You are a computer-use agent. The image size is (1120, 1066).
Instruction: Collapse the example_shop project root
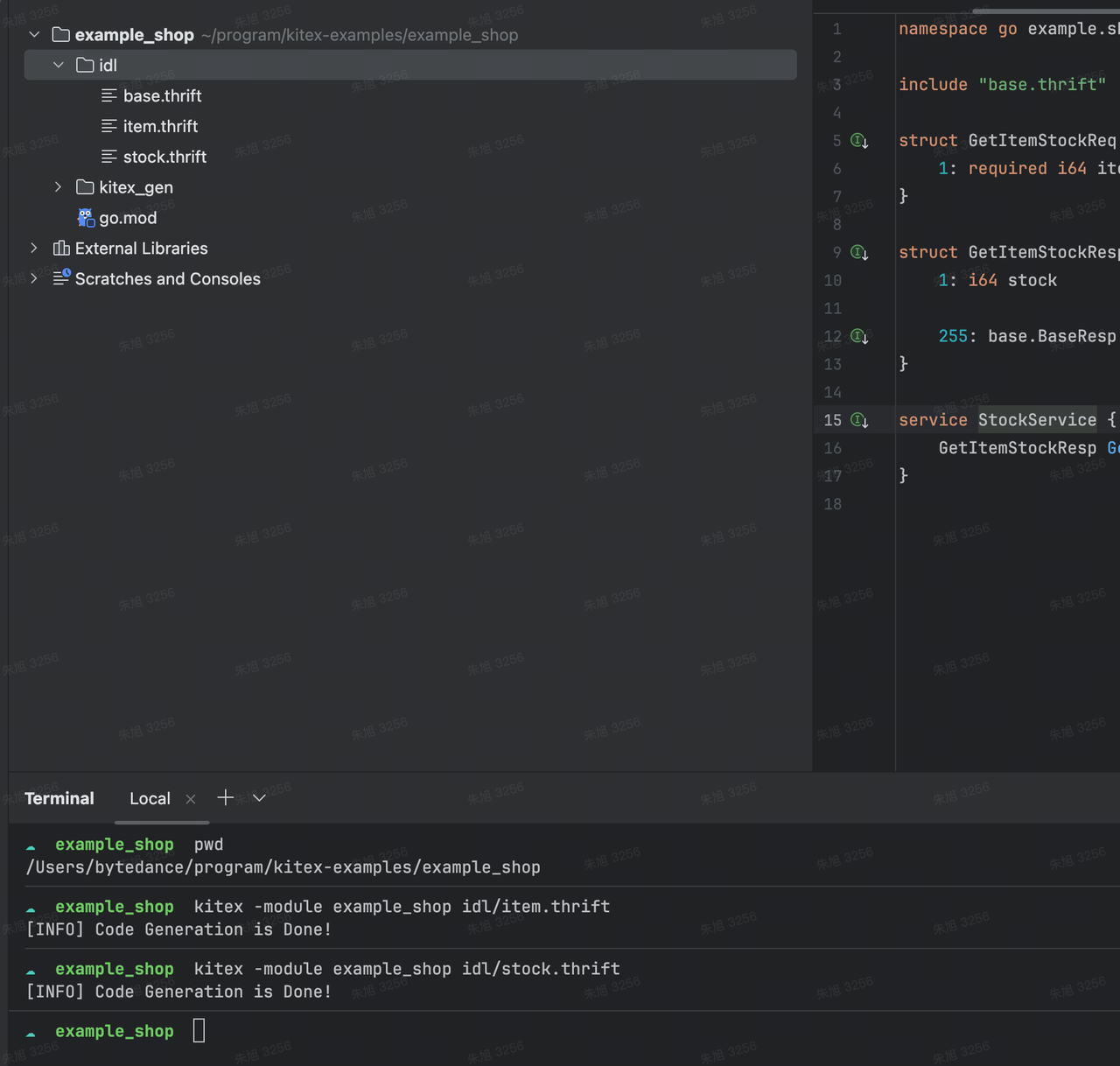(x=34, y=35)
